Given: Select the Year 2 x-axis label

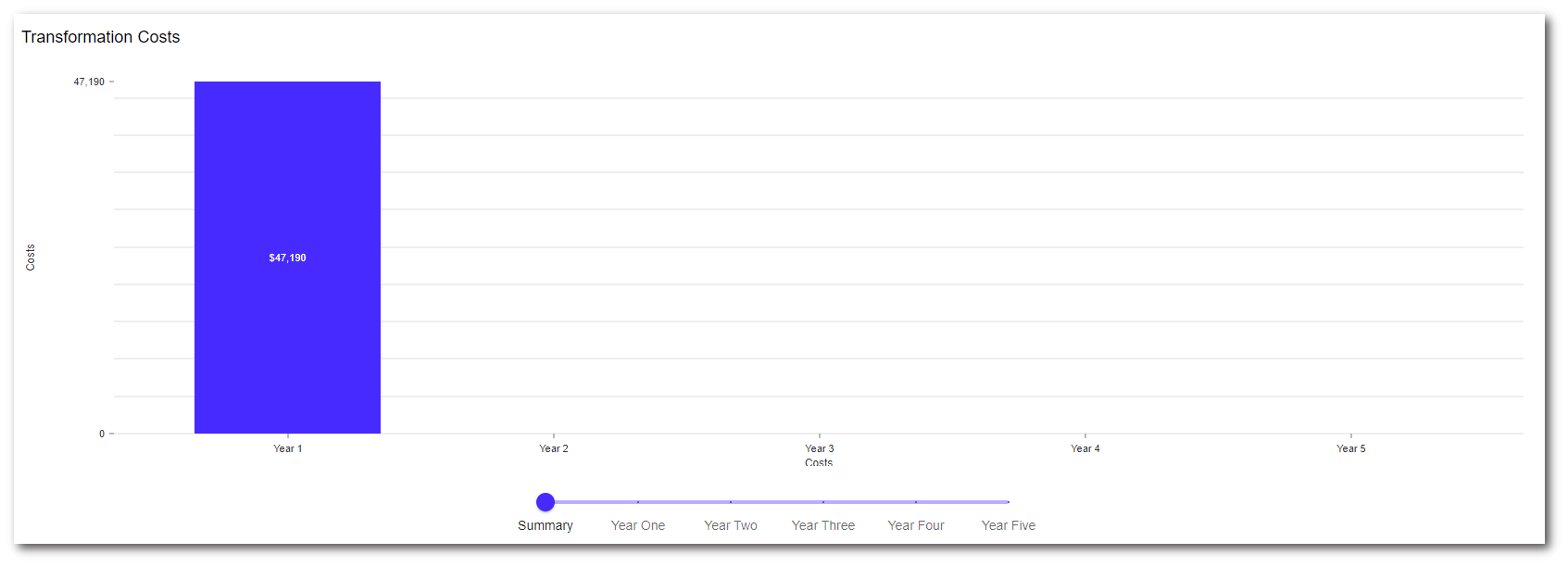Looking at the screenshot, I should pyautogui.click(x=554, y=448).
